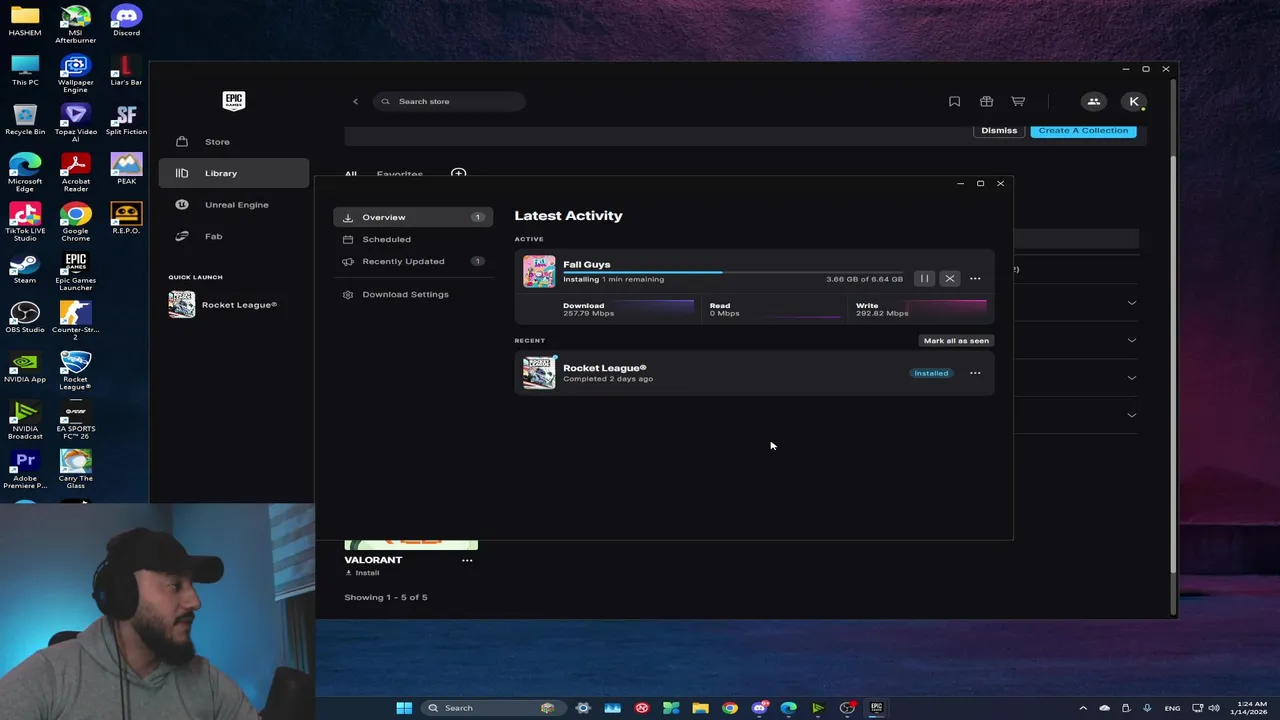Select the PEAK game icon
This screenshot has height=720, width=1280.
[126, 169]
